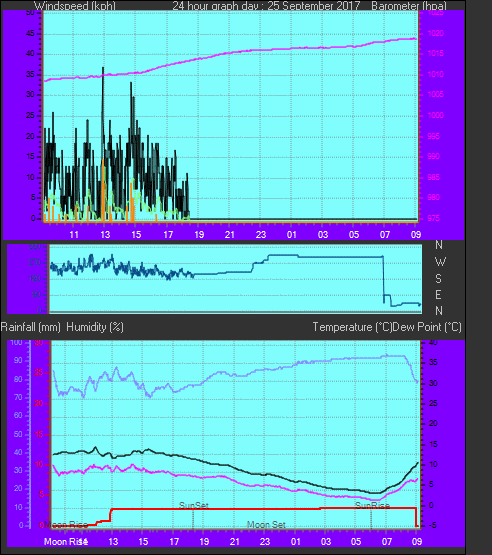492x555 pixels.
Task: Click the Dew Point (°C) axis title
Action: click(x=427, y=327)
